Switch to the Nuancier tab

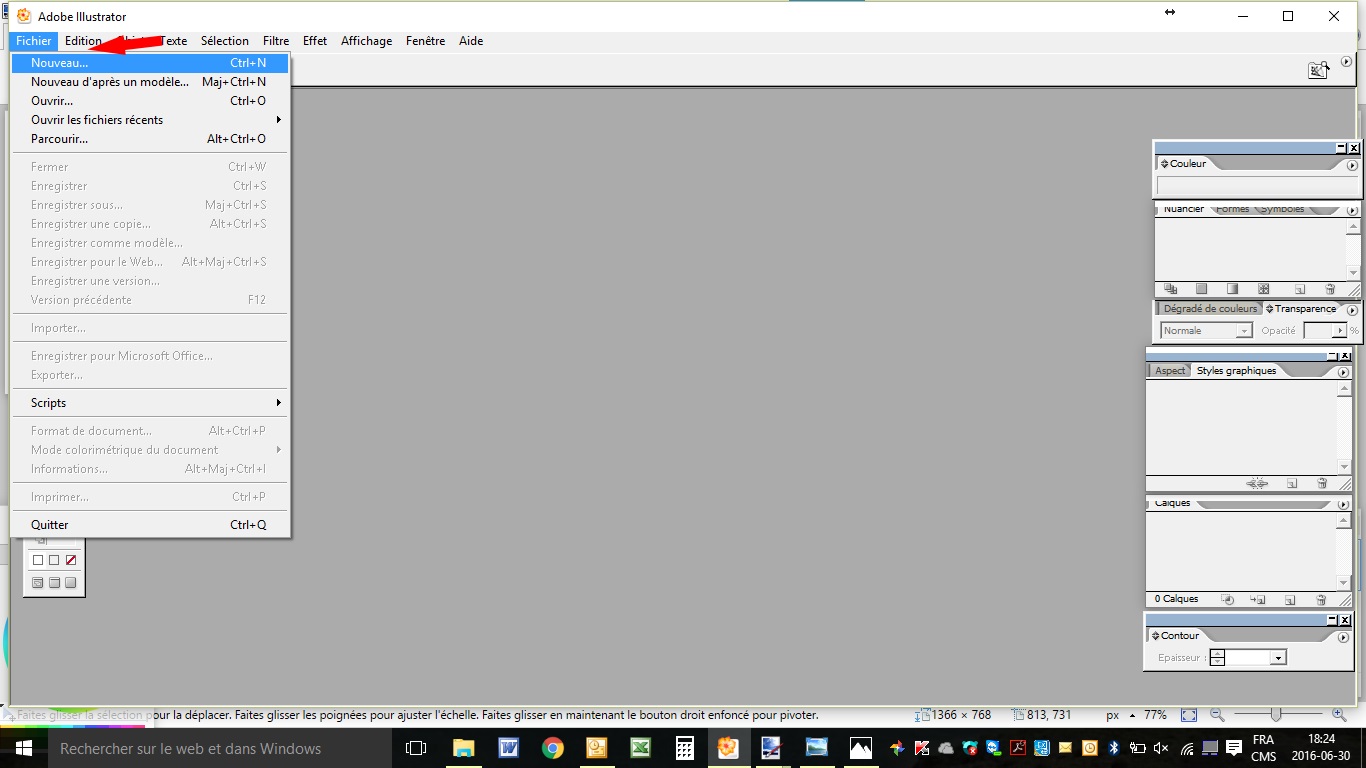coord(1183,209)
